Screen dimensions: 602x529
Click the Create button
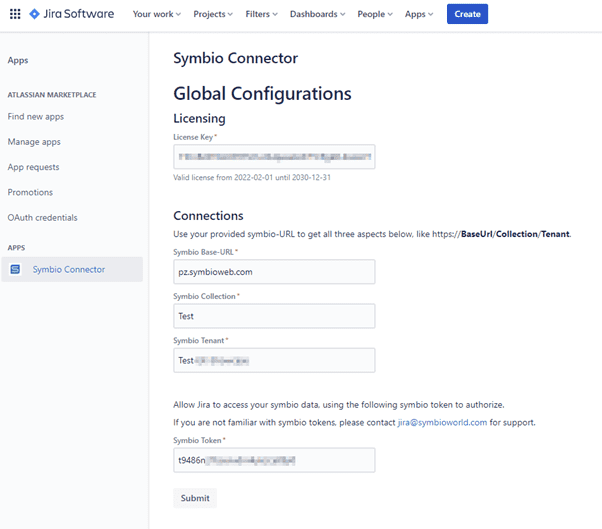(x=467, y=14)
